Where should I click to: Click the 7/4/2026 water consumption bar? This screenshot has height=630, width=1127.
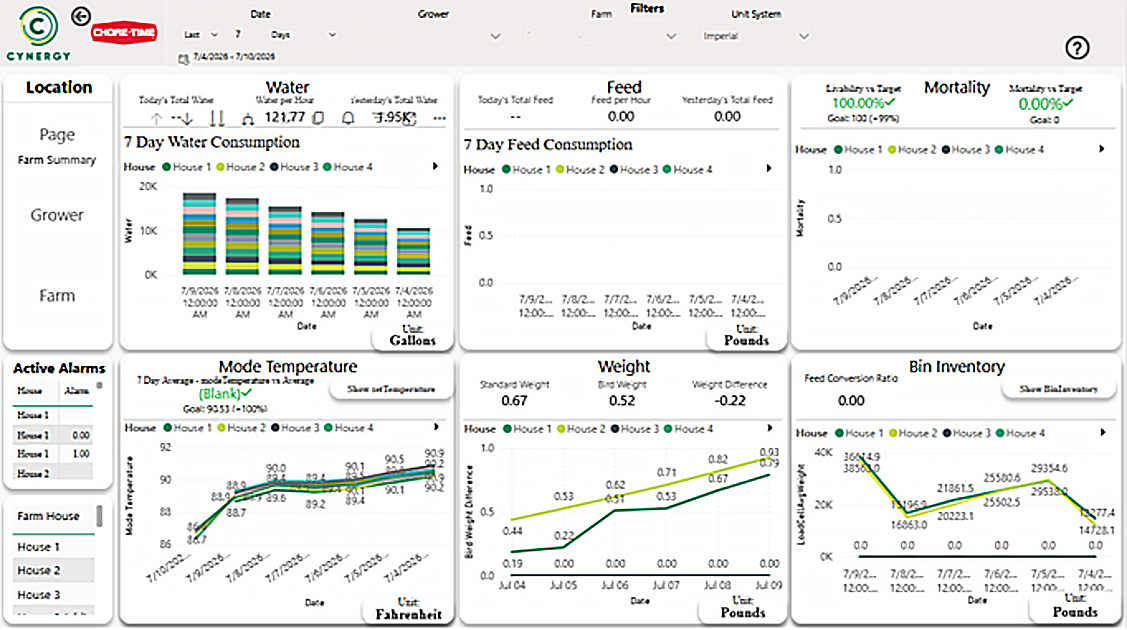pyautogui.click(x=413, y=251)
